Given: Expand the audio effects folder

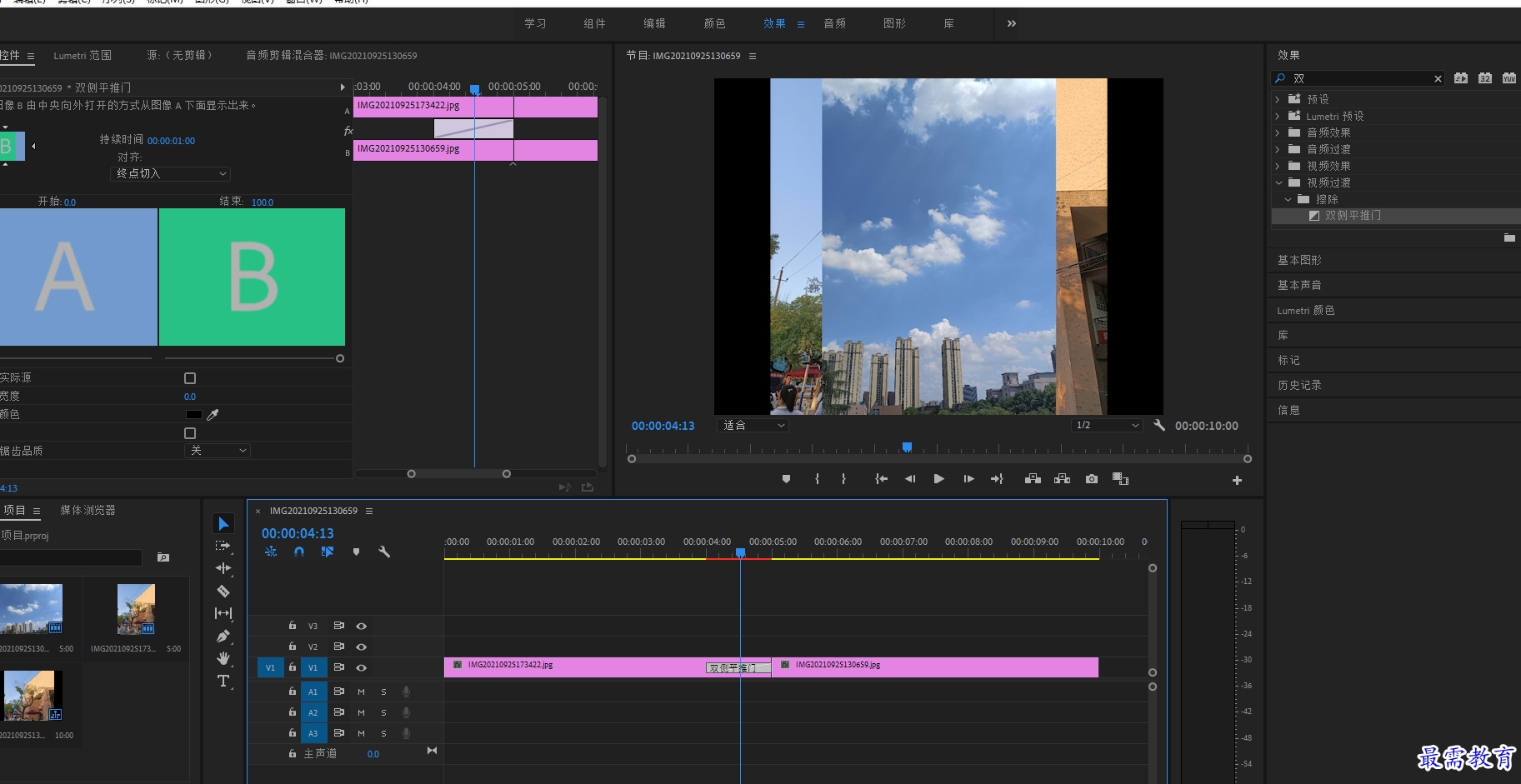Looking at the screenshot, I should (x=1278, y=132).
